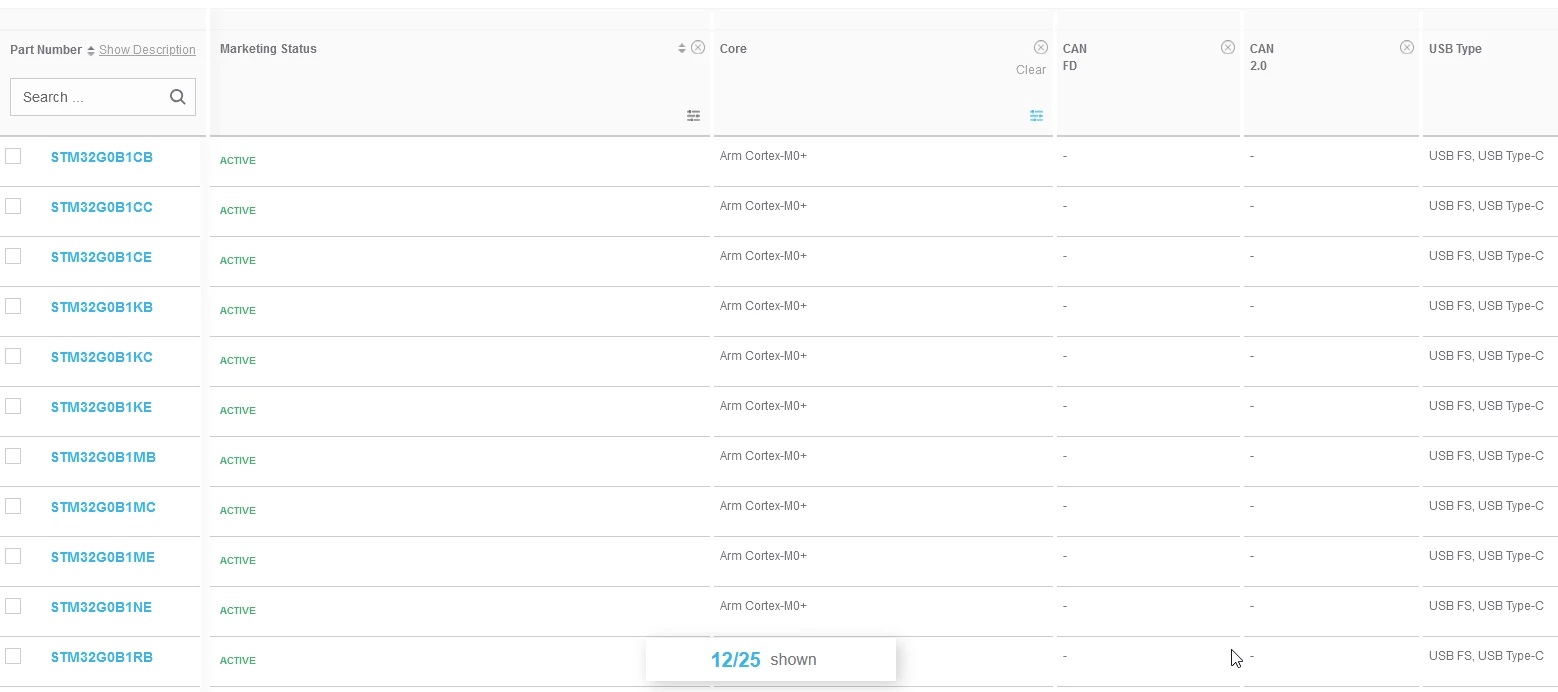Check the box next to STM32G0B1CE
The height and width of the screenshot is (692, 1558).
(13, 256)
